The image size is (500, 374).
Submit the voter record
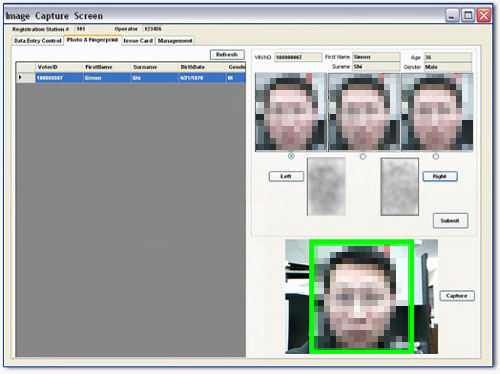point(450,221)
